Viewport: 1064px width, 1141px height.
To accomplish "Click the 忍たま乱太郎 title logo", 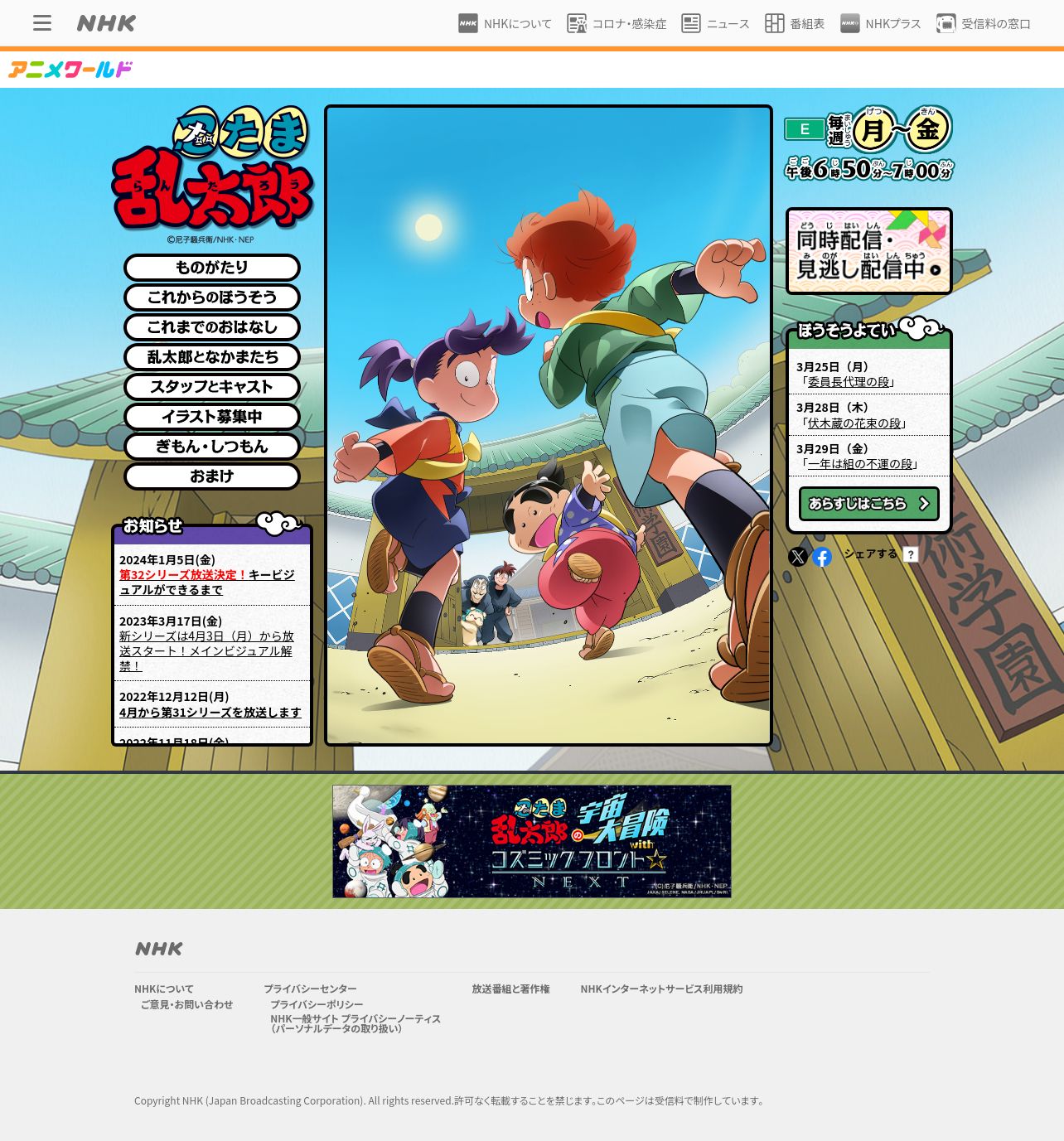I will pos(213,168).
